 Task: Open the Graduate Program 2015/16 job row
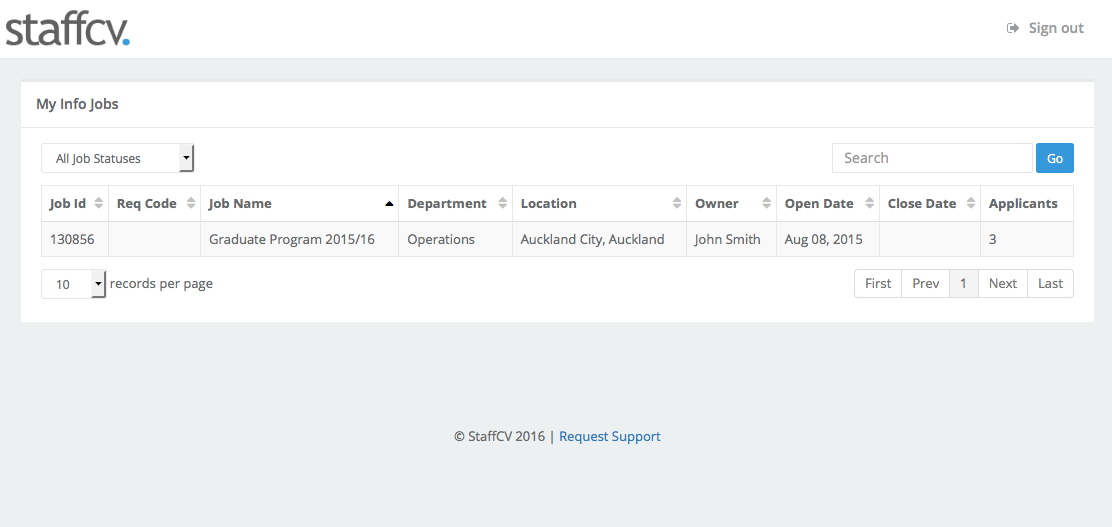point(557,240)
